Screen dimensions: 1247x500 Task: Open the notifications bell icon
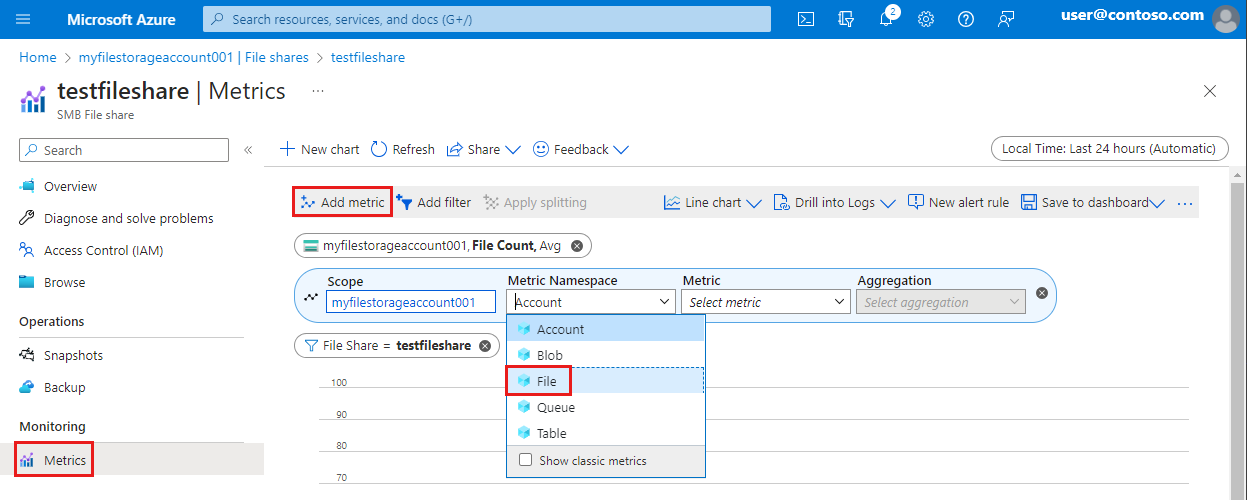coord(886,19)
